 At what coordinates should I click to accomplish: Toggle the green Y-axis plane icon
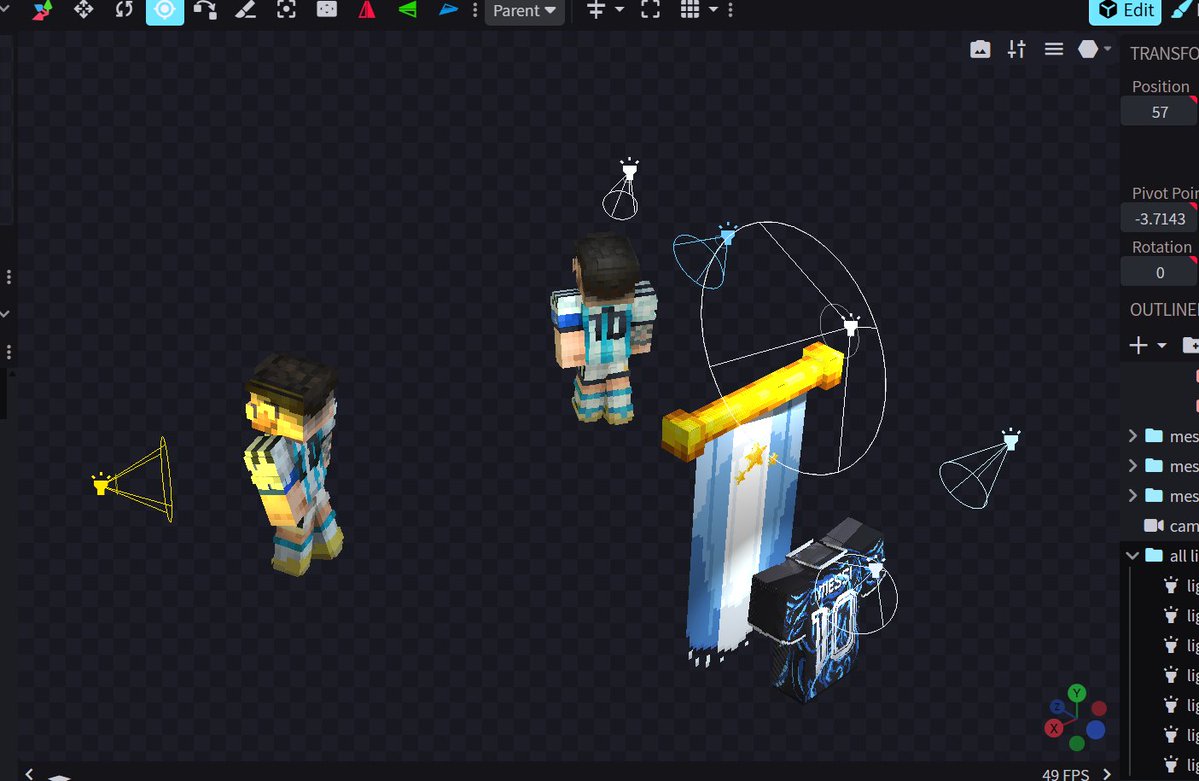click(408, 10)
